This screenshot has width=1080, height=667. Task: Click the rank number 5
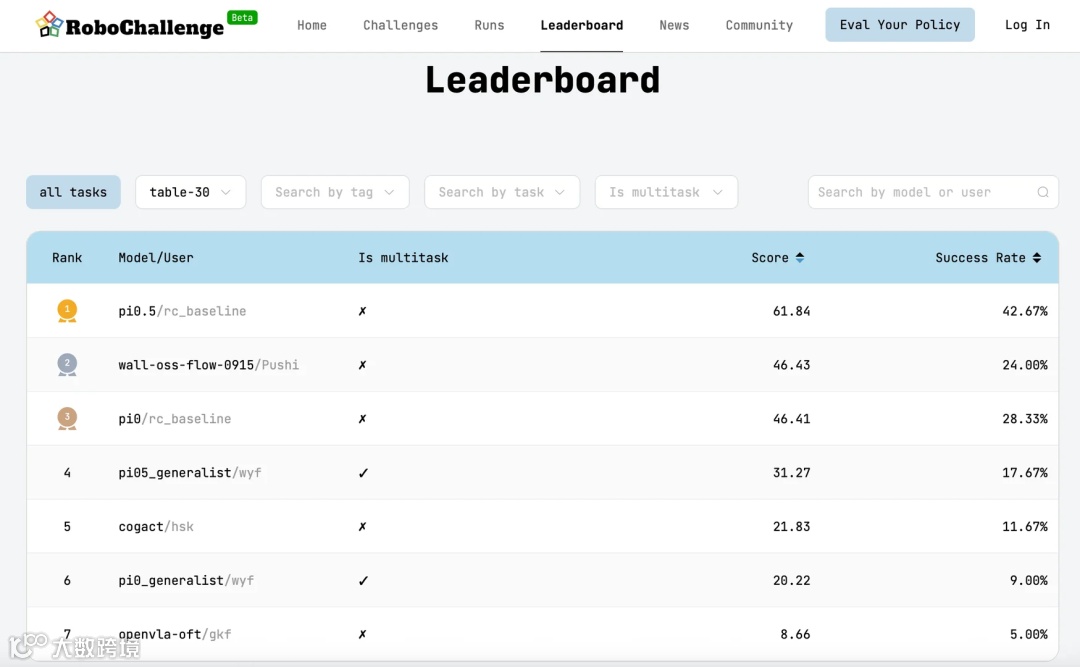(x=67, y=526)
